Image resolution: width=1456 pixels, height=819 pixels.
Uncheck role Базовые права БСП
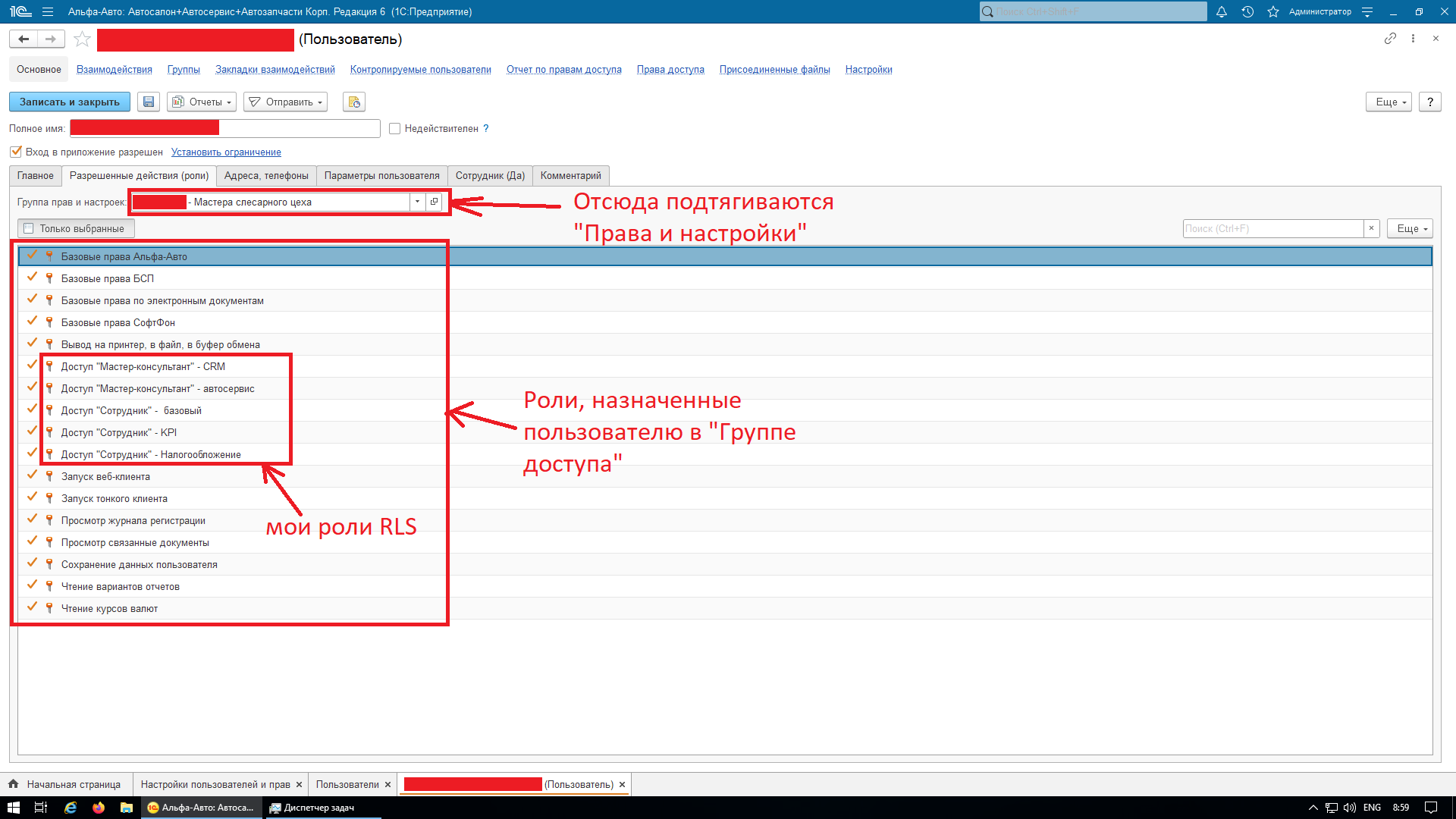point(32,278)
